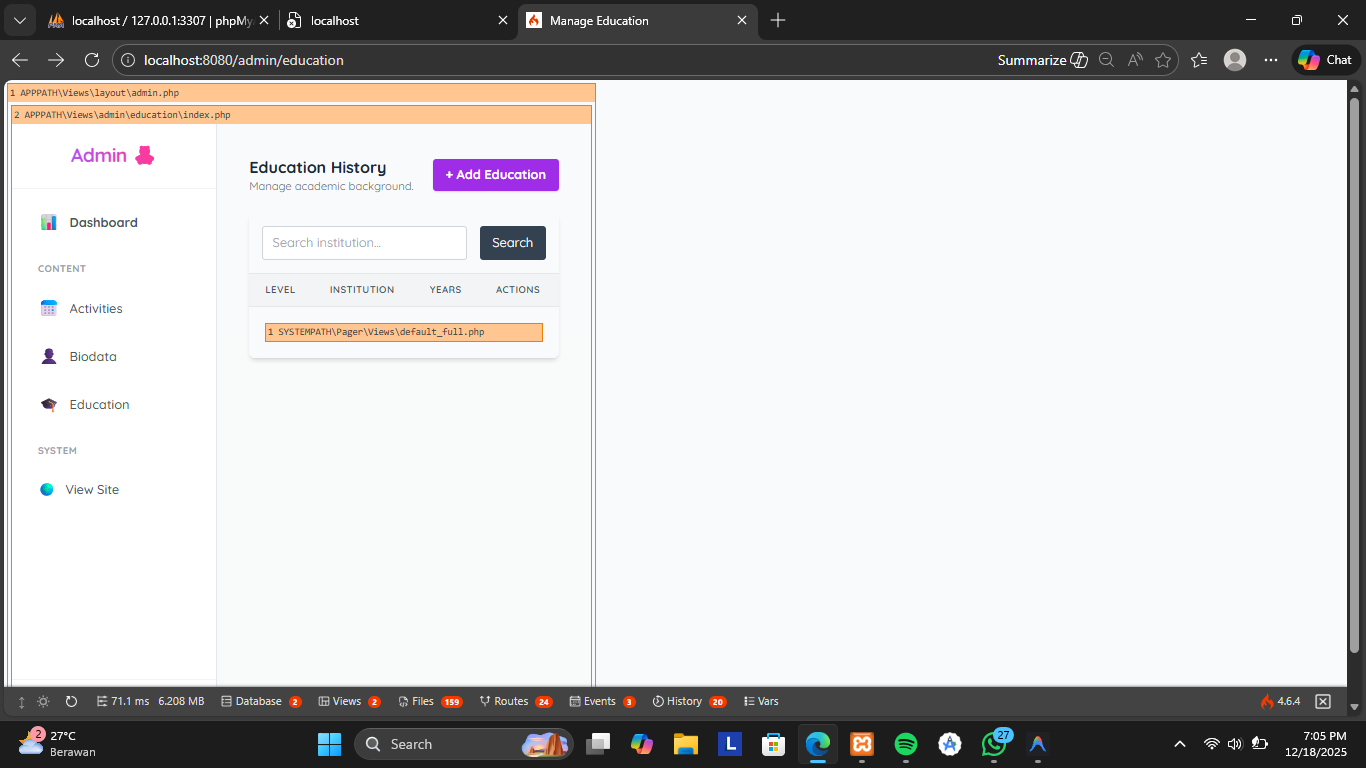1366x768 pixels.
Task: Add page to favorites with star icon
Action: [x=1163, y=60]
